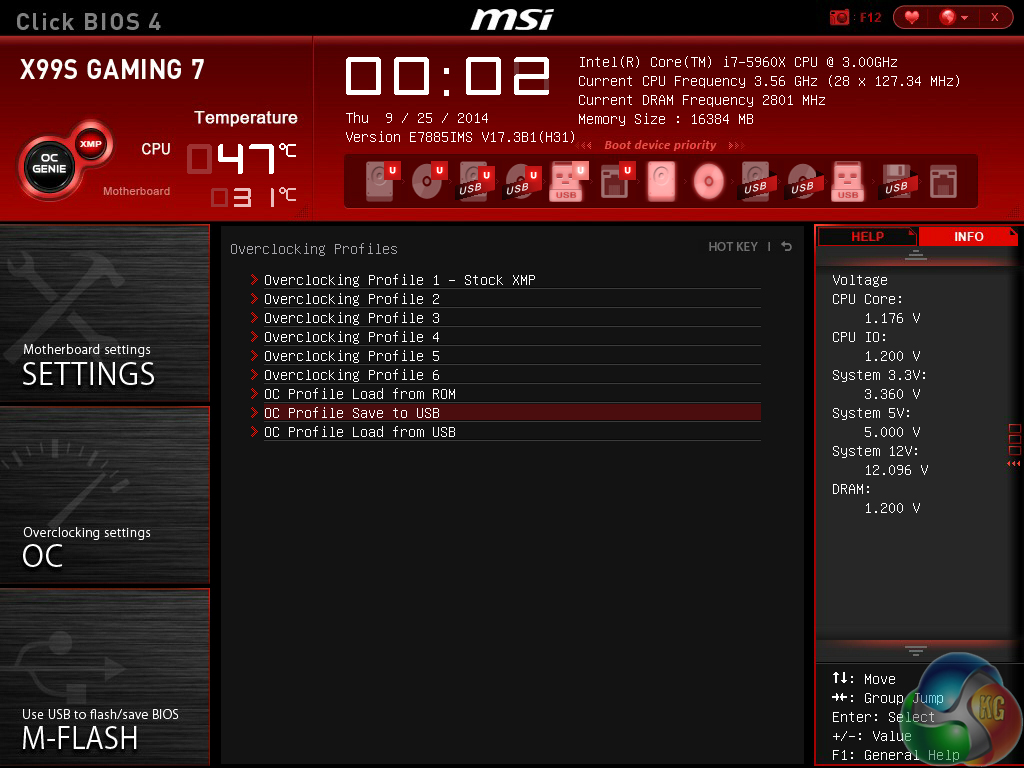Switch to the INFO tab

click(968, 236)
